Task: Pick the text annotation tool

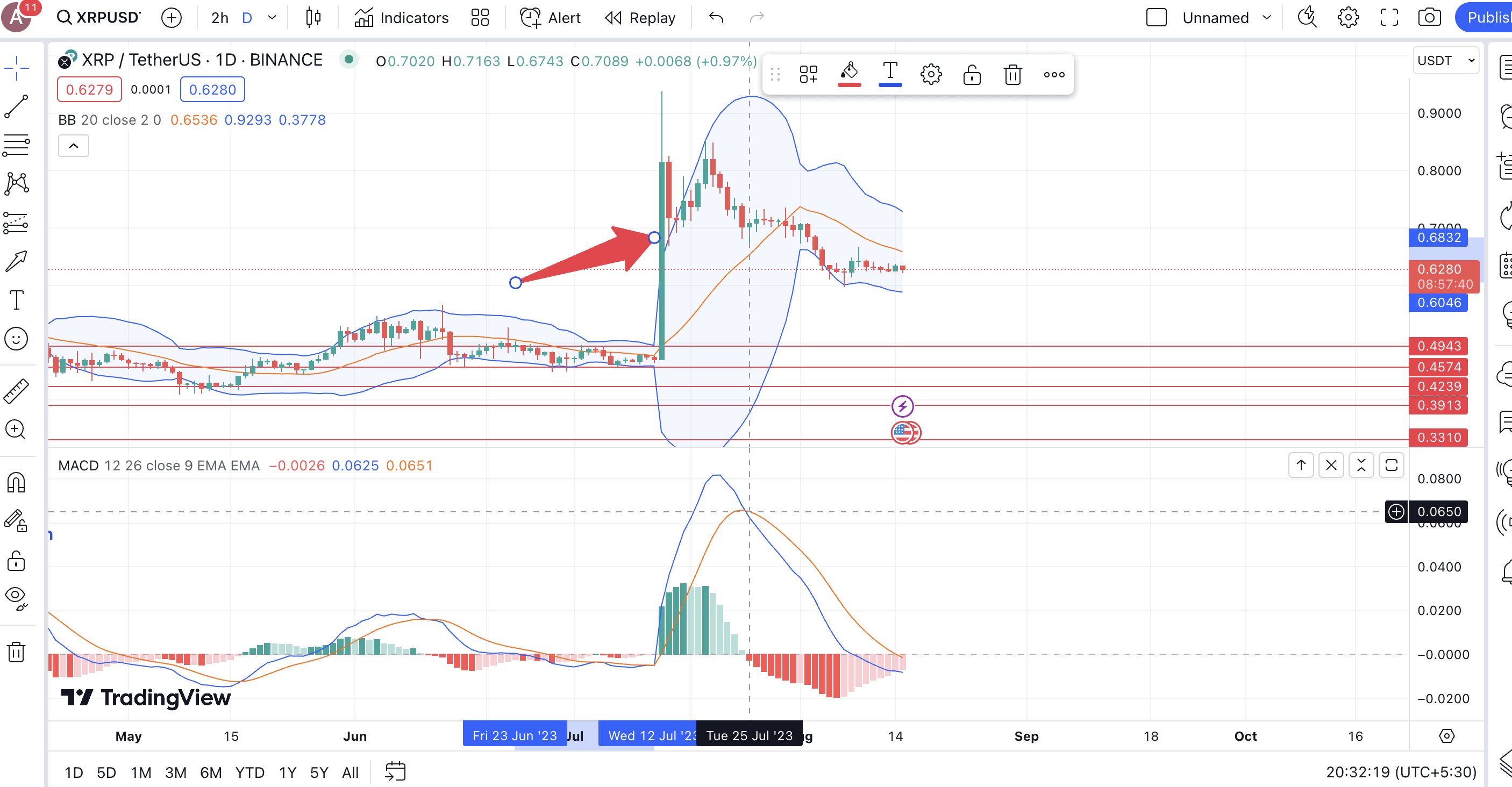Action: pyautogui.click(x=17, y=300)
